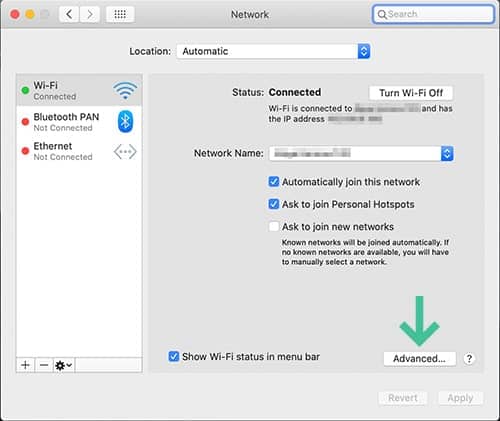This screenshot has width=500, height=421.
Task: Minimize the Network window
Action: [x=30, y=14]
